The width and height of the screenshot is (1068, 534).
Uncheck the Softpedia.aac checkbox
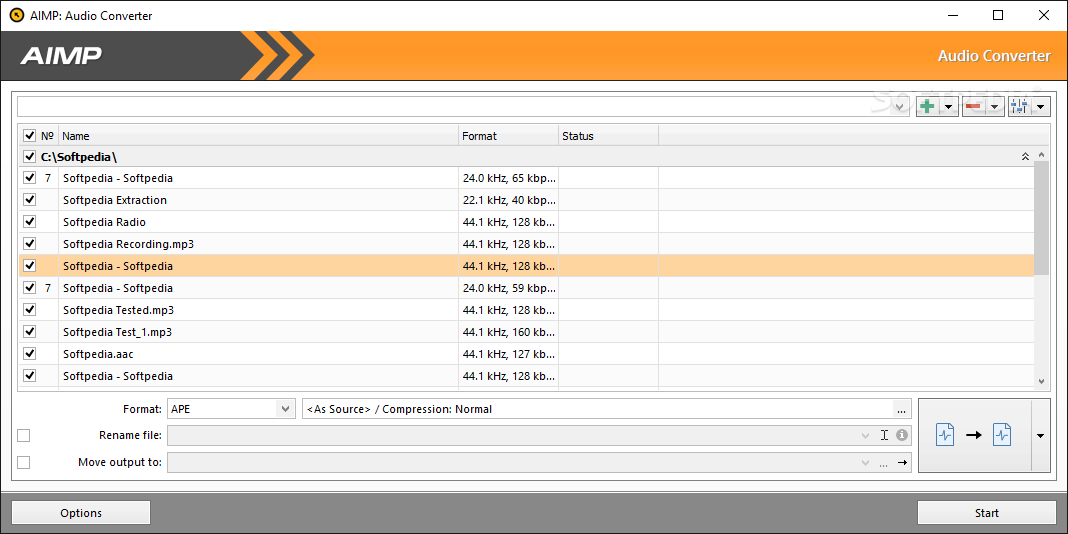pos(29,354)
